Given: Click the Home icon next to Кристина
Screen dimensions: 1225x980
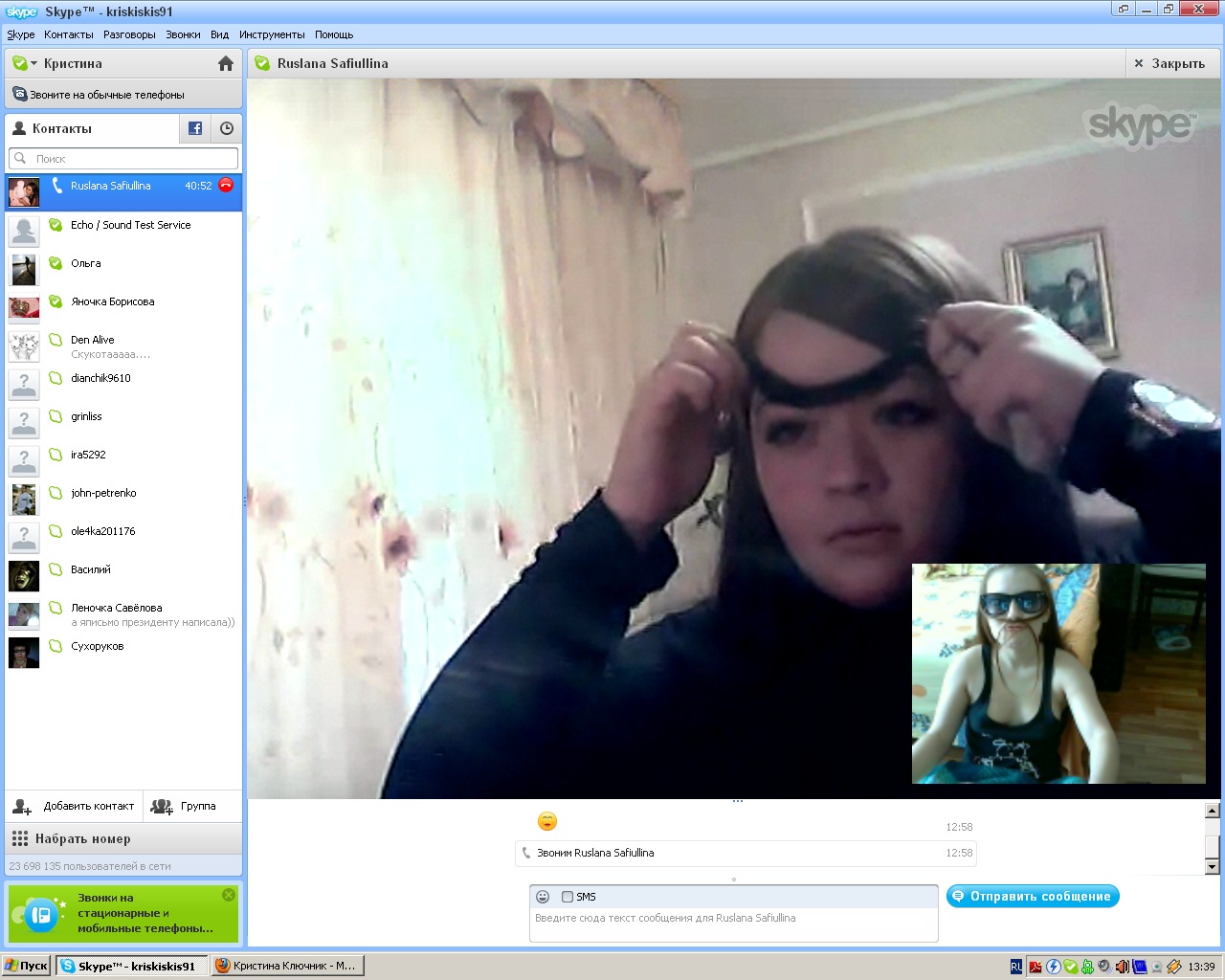Looking at the screenshot, I should 226,63.
